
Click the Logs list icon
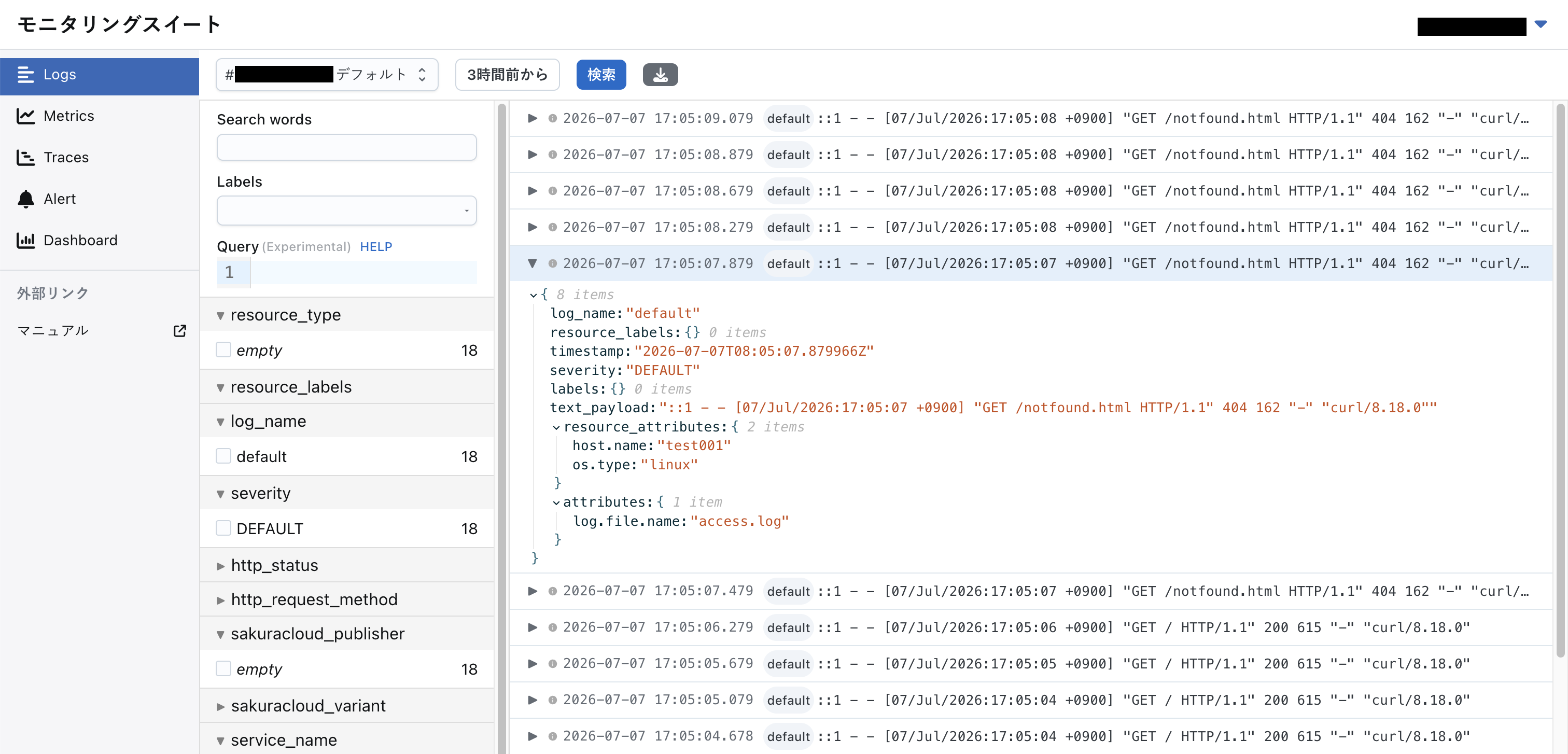tap(25, 75)
